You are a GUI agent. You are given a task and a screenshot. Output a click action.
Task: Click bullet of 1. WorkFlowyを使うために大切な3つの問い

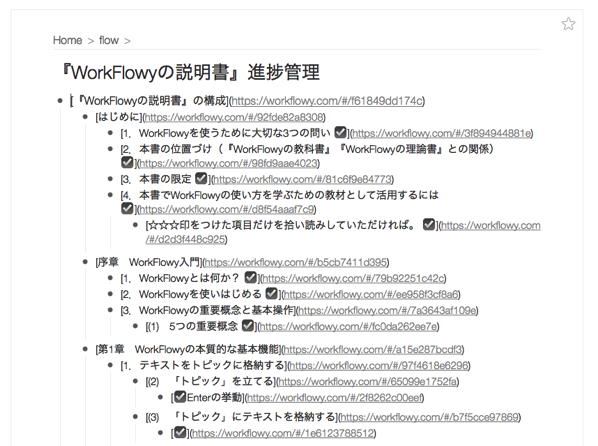pyautogui.click(x=110, y=133)
